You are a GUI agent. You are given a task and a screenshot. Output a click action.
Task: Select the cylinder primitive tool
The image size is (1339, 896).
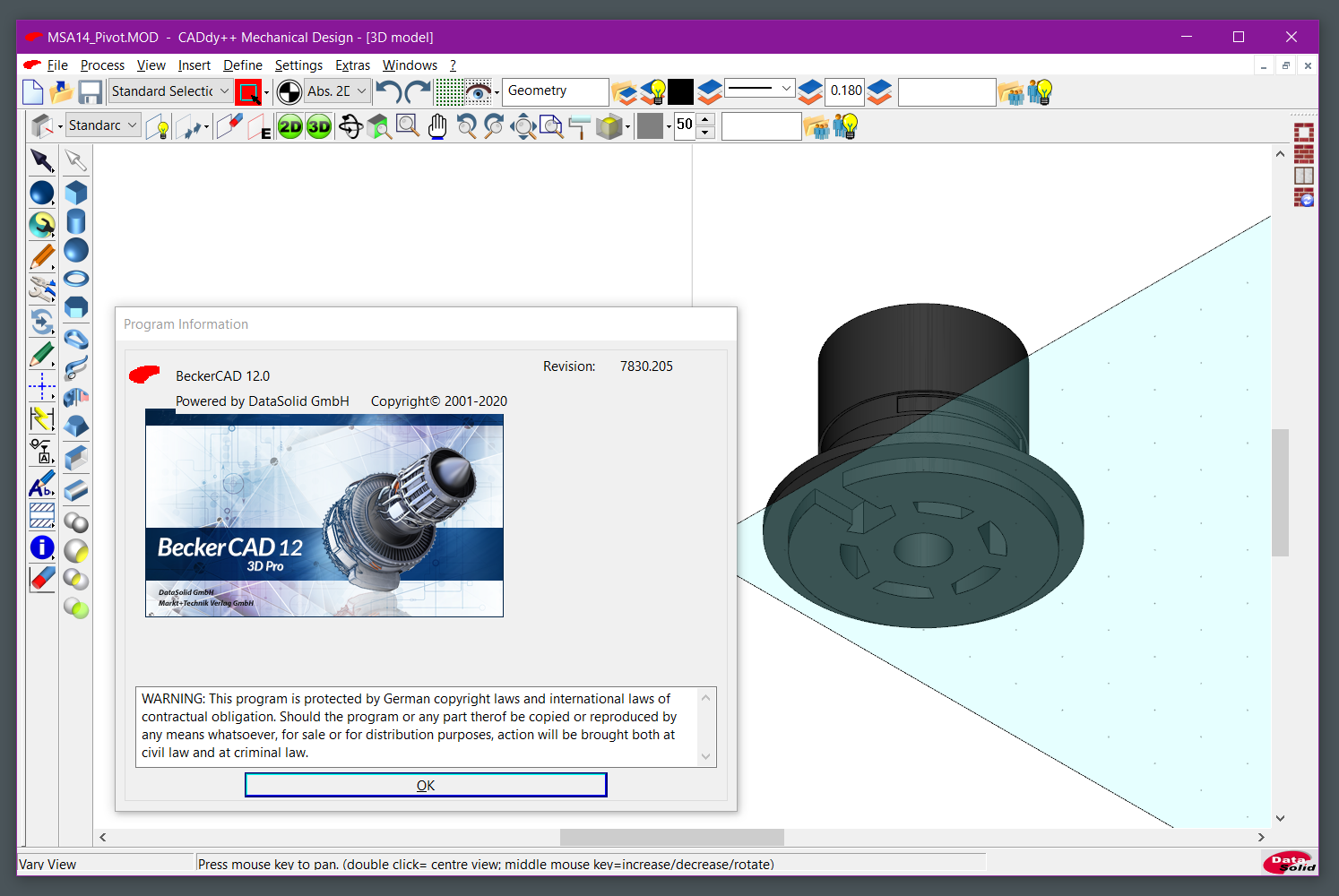(76, 221)
